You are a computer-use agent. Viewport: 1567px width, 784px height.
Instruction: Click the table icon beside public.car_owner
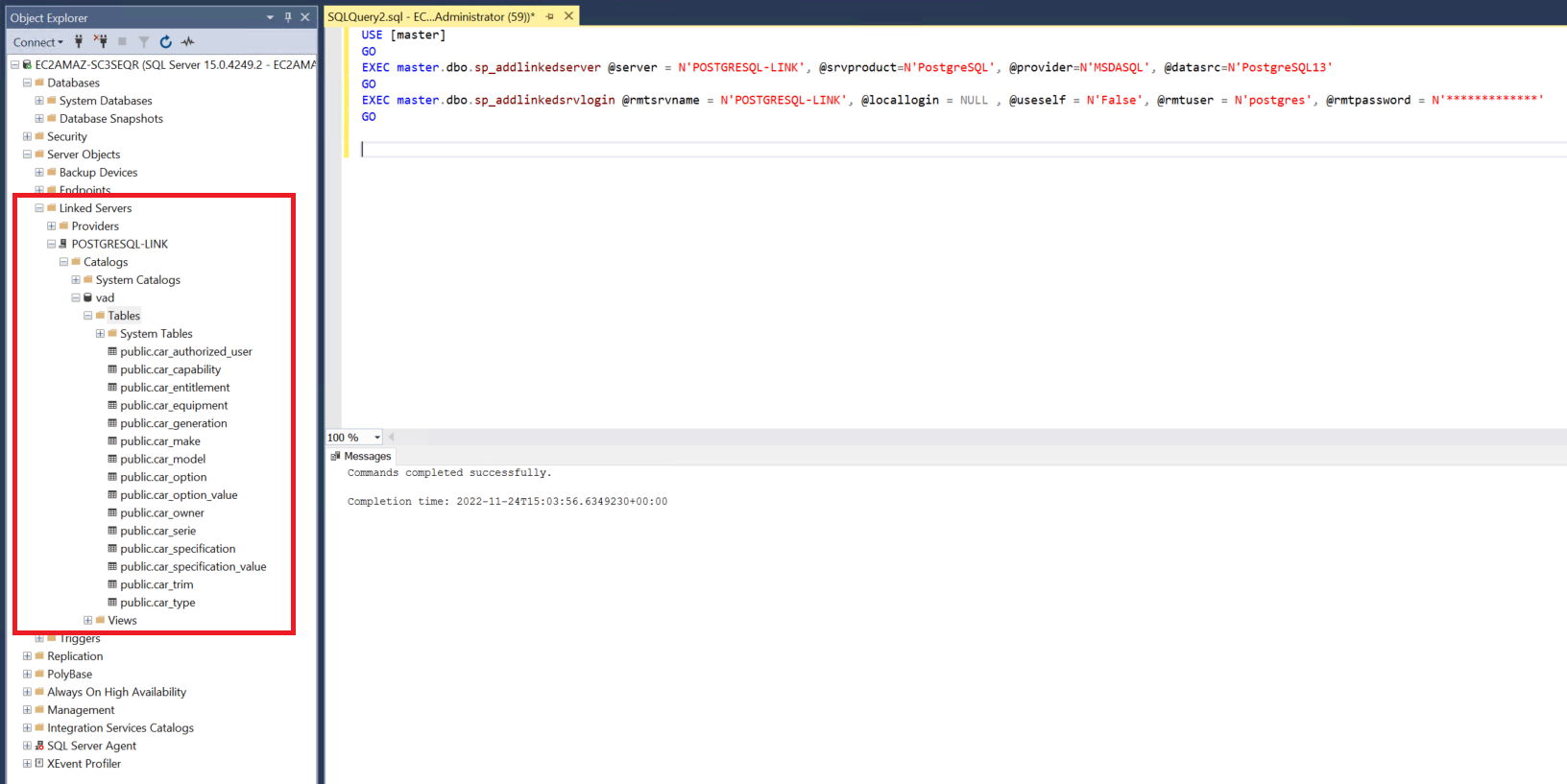(112, 512)
